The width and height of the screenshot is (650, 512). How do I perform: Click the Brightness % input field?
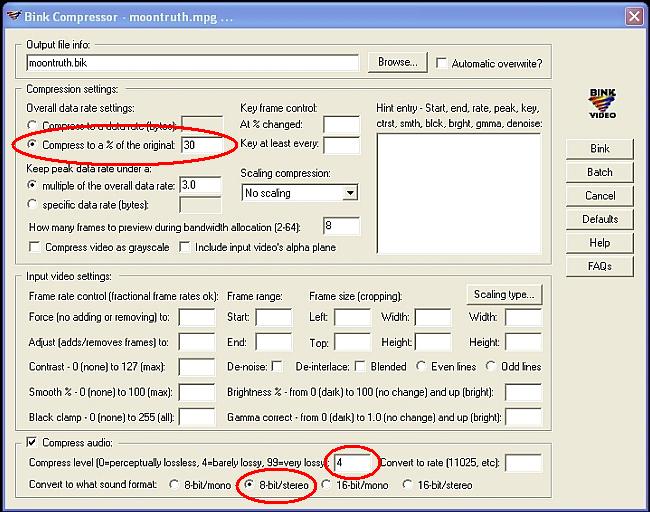coord(523,392)
